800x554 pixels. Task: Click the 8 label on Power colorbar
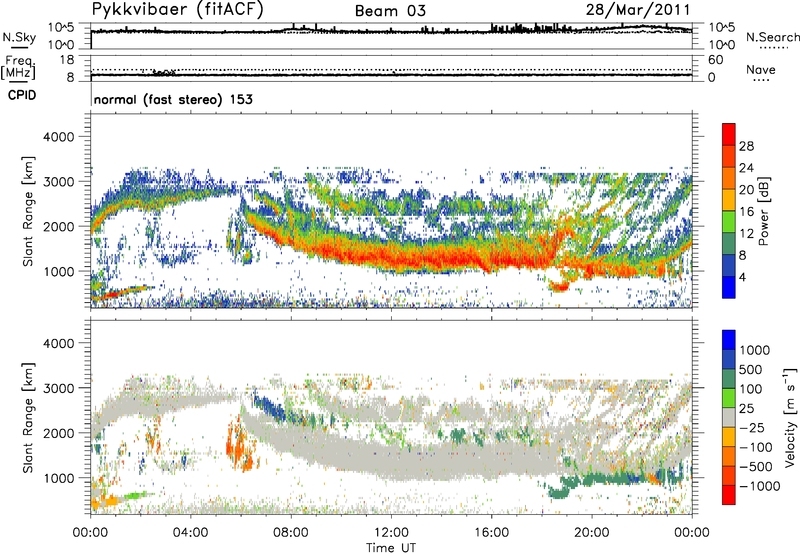742,255
